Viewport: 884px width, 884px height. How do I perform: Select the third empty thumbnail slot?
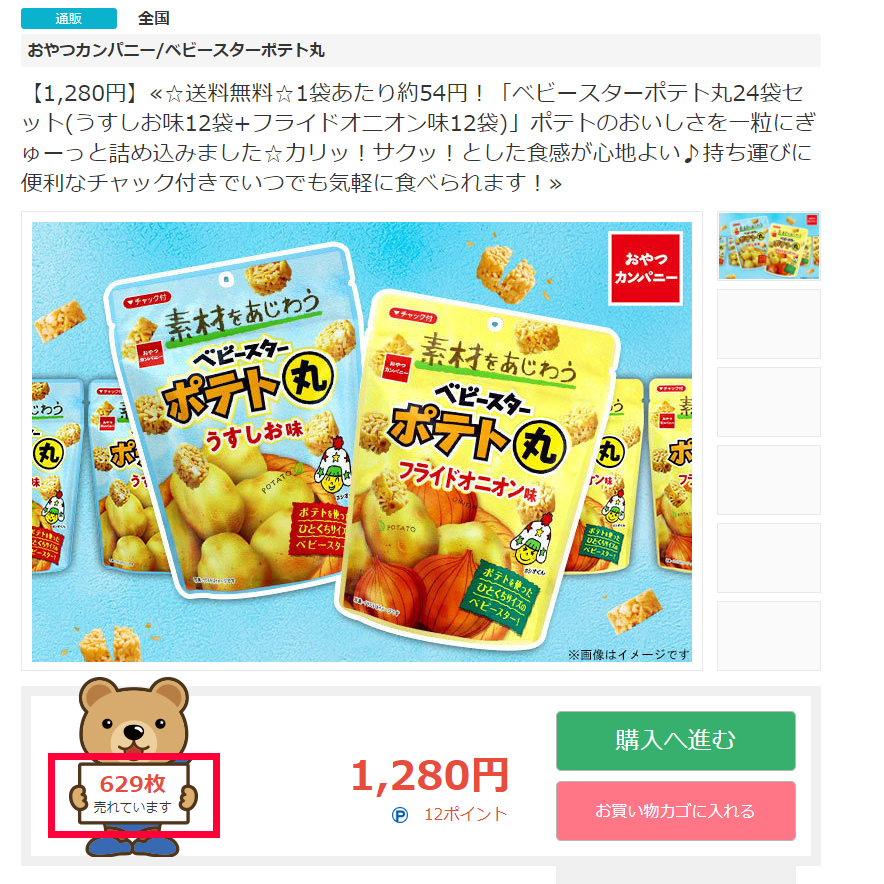coord(768,402)
